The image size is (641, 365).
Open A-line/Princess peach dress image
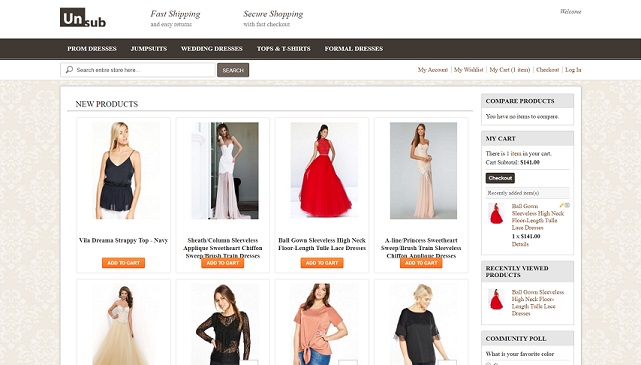tap(424, 170)
